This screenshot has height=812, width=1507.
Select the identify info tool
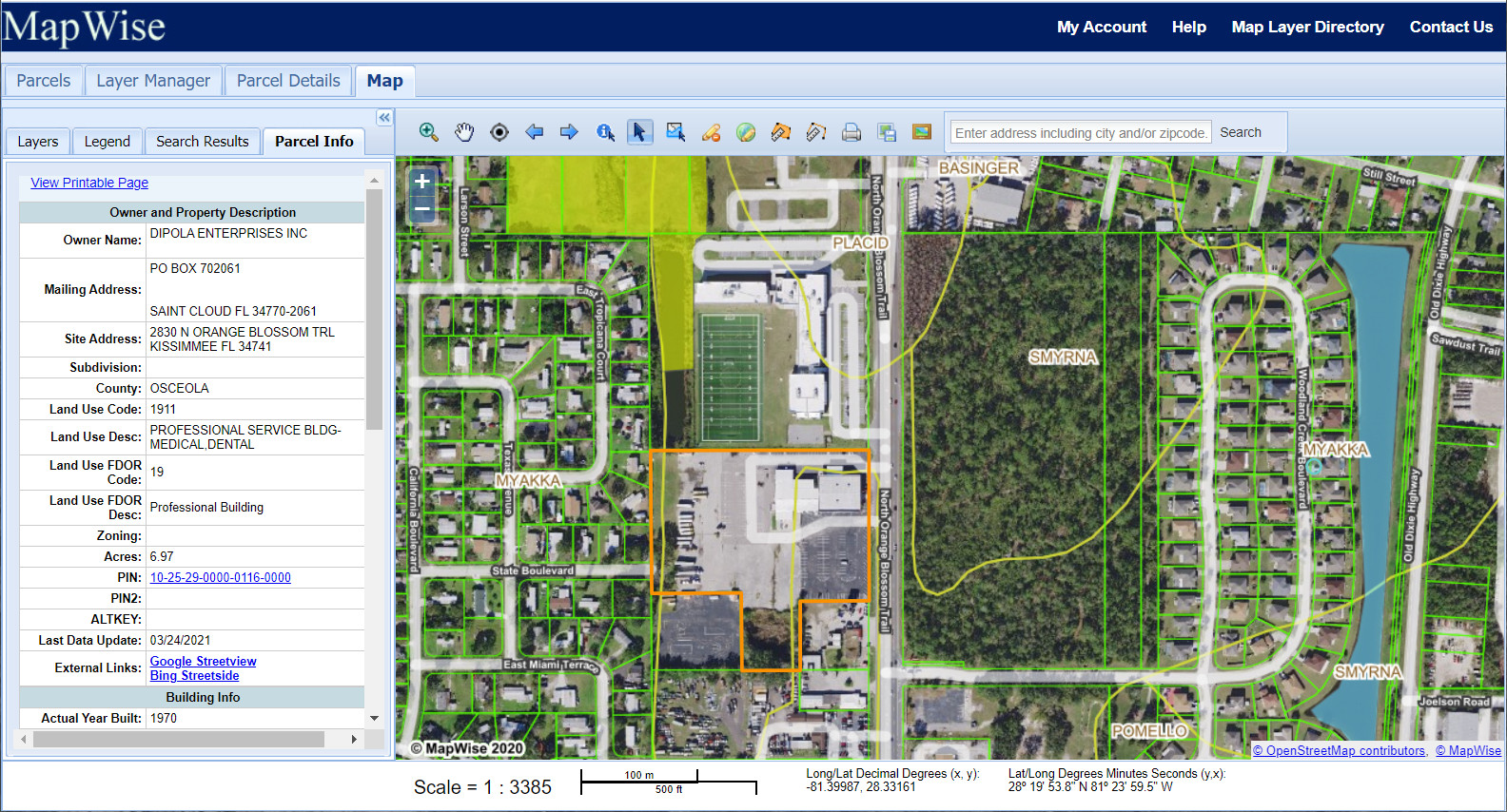coord(605,132)
